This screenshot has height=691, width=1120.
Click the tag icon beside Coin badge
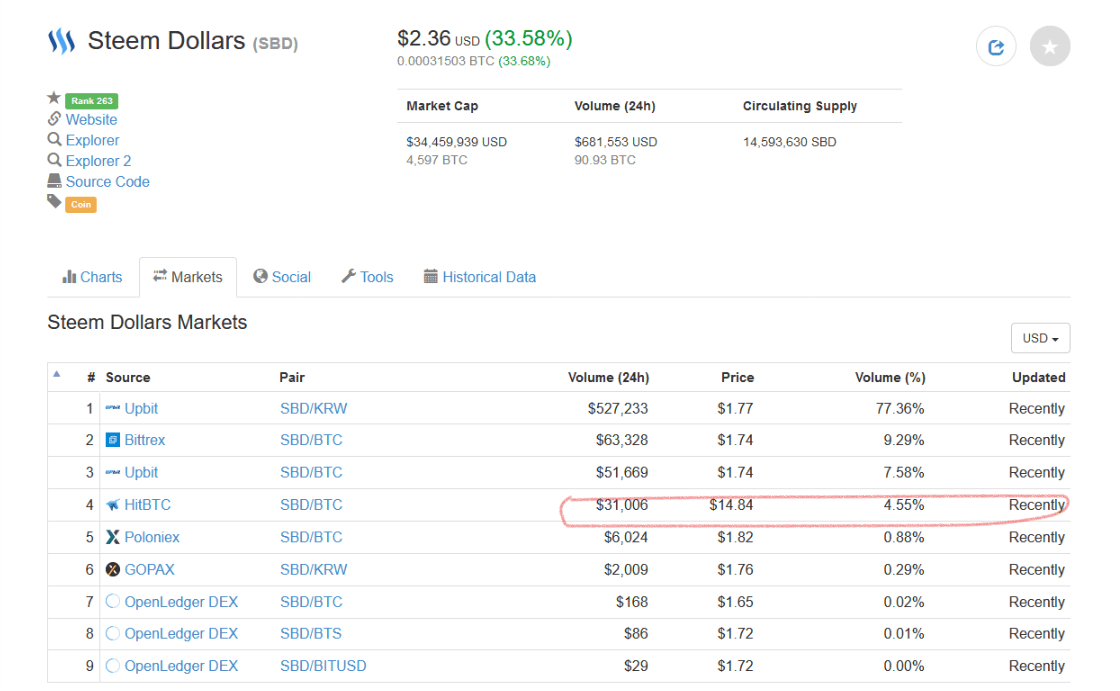coord(54,202)
